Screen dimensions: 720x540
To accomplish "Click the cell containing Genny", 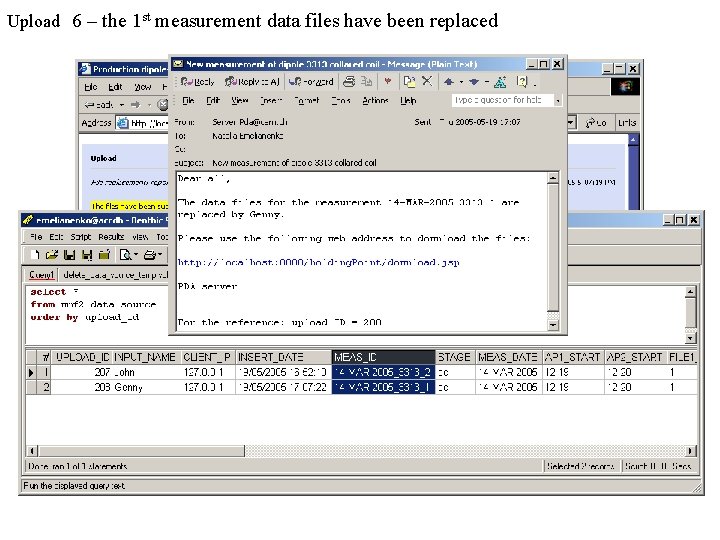I will click(146, 388).
